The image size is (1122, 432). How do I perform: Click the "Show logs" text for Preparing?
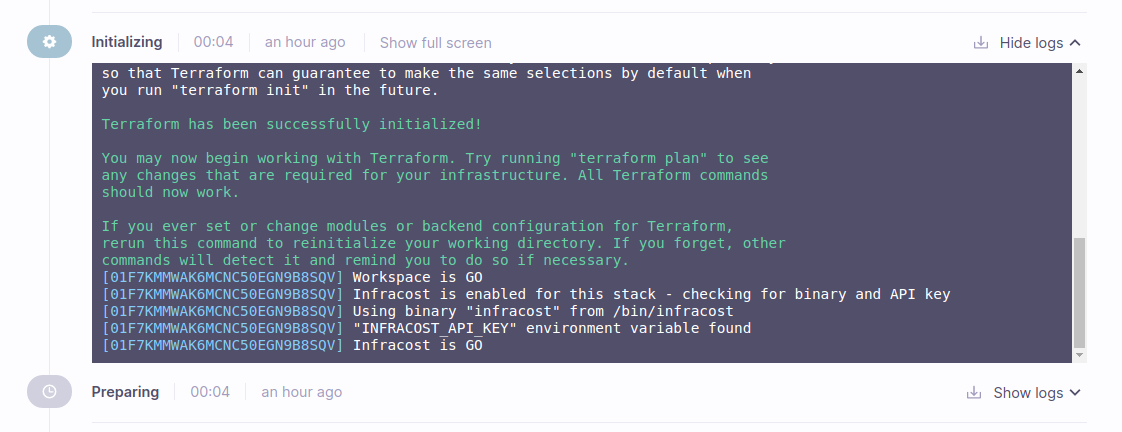pos(1027,393)
